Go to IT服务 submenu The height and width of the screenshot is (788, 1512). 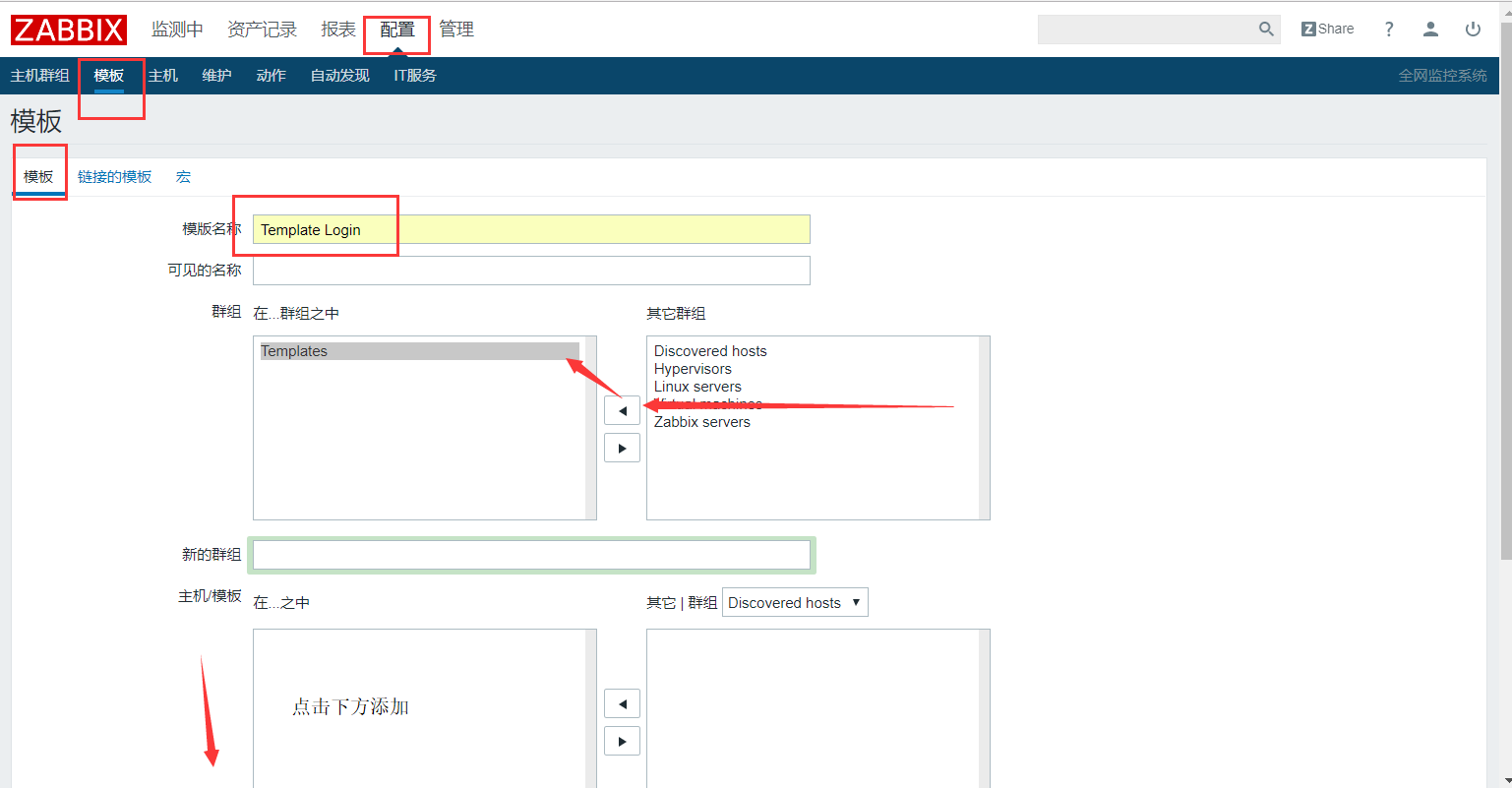pyautogui.click(x=415, y=76)
